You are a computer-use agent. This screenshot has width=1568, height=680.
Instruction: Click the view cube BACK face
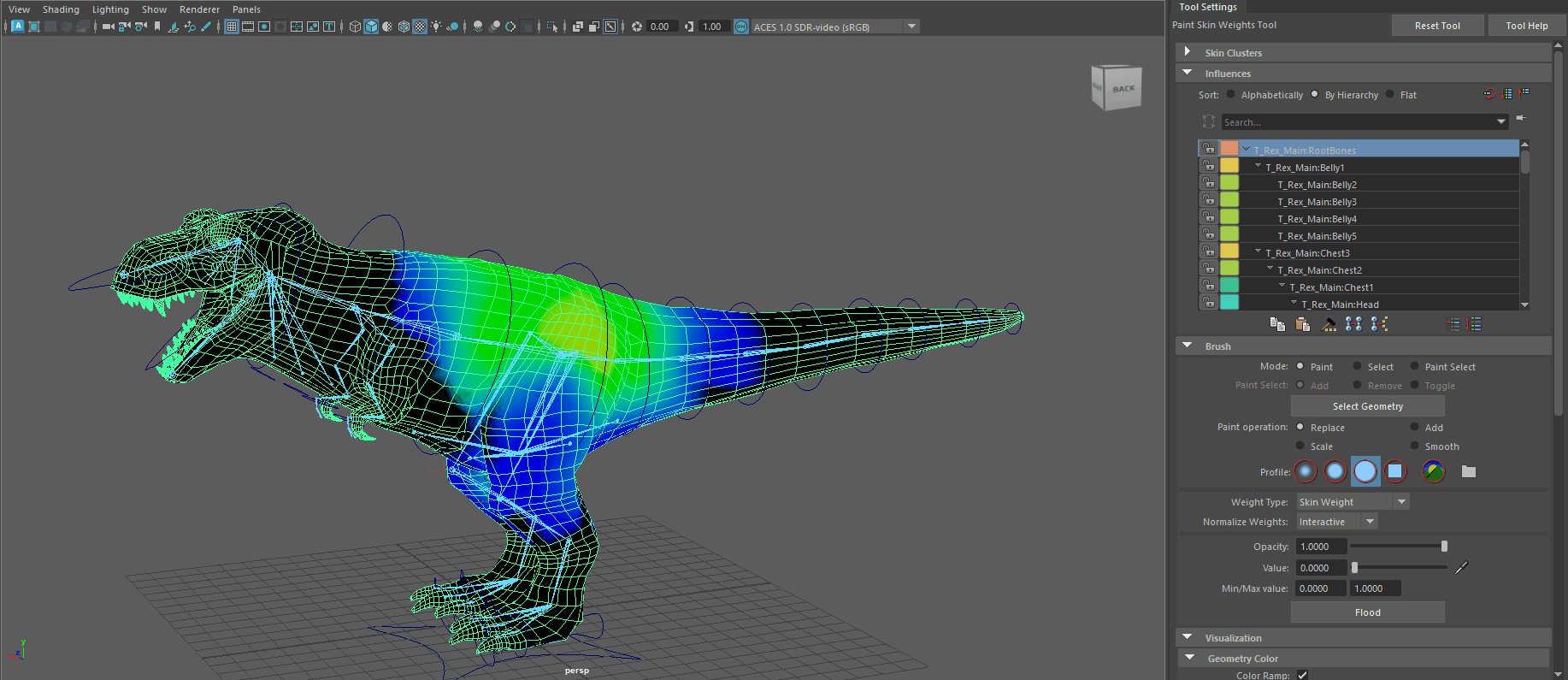point(1123,88)
